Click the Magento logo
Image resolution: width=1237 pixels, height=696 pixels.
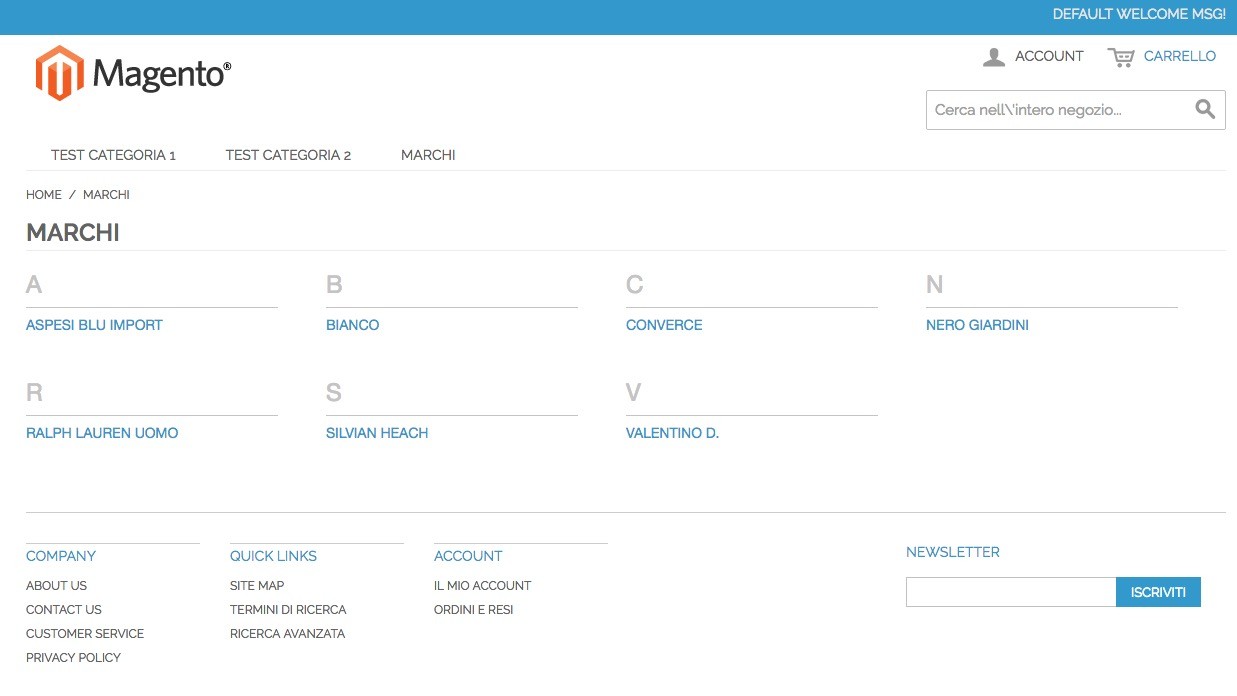click(x=133, y=73)
